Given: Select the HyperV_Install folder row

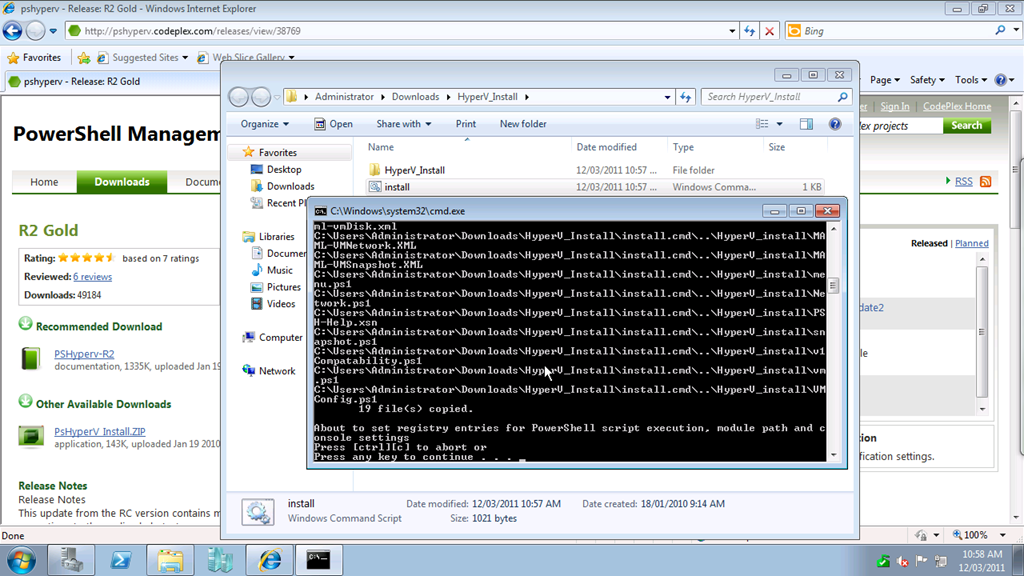Looking at the screenshot, I should pyautogui.click(x=595, y=170).
